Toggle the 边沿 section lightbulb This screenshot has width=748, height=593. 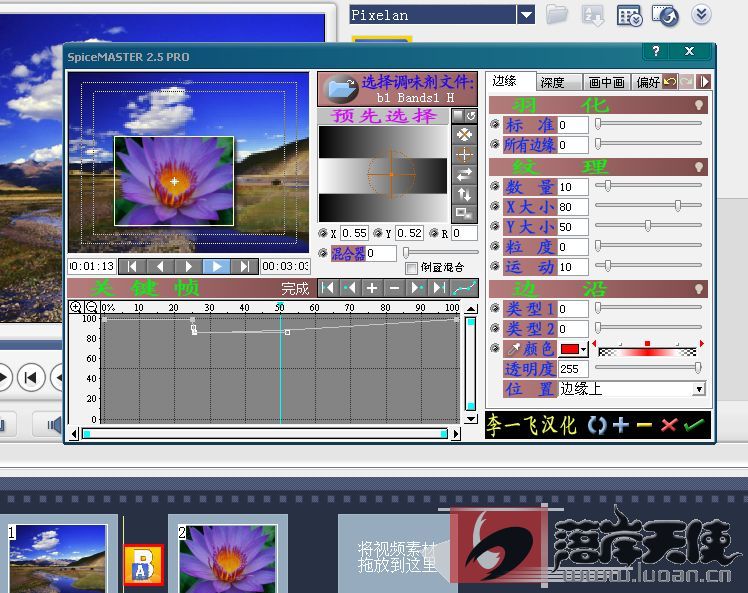click(x=698, y=289)
